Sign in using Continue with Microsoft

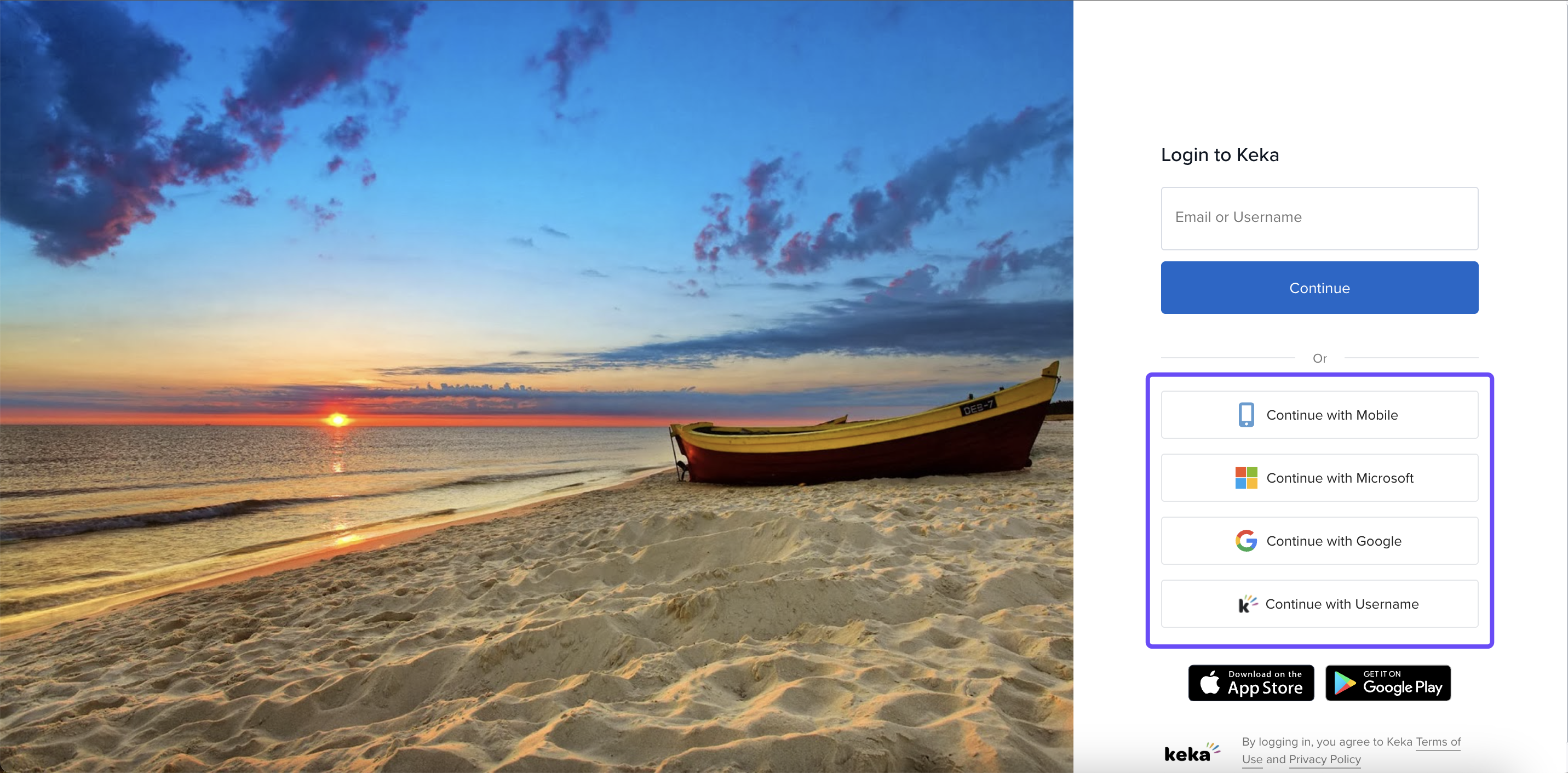(1319, 478)
